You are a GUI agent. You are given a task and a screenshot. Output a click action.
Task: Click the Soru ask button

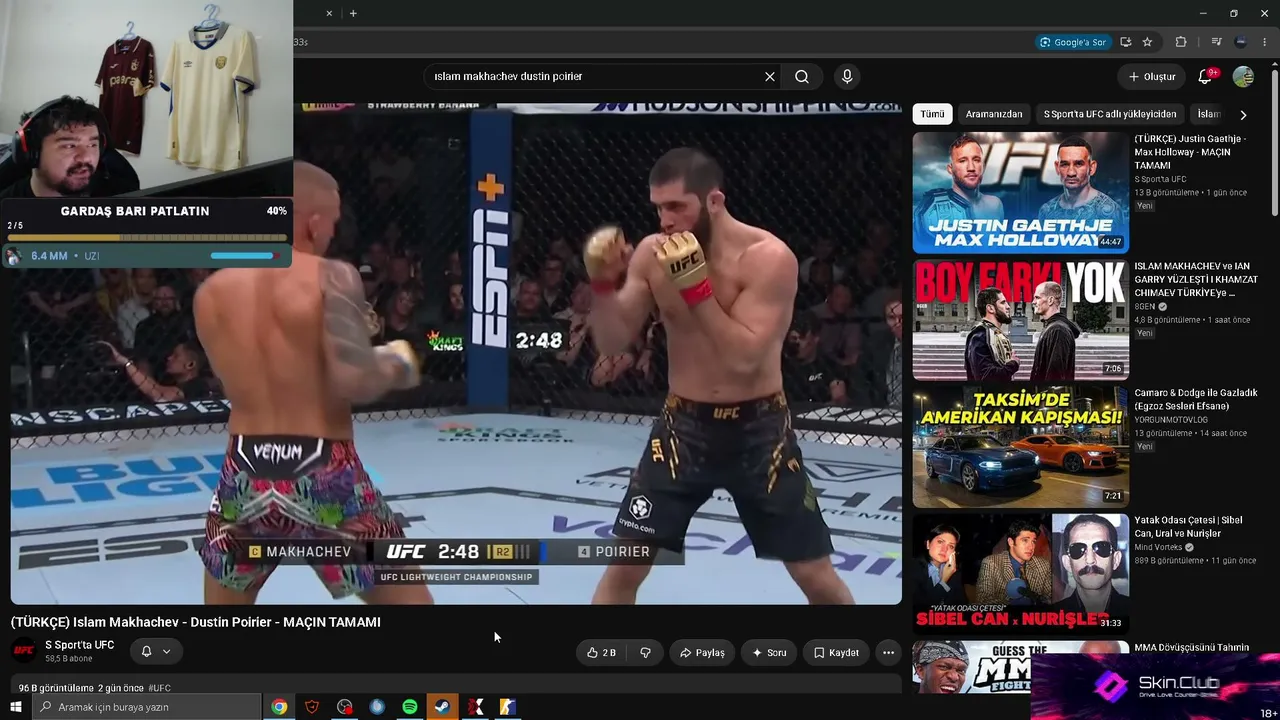769,653
